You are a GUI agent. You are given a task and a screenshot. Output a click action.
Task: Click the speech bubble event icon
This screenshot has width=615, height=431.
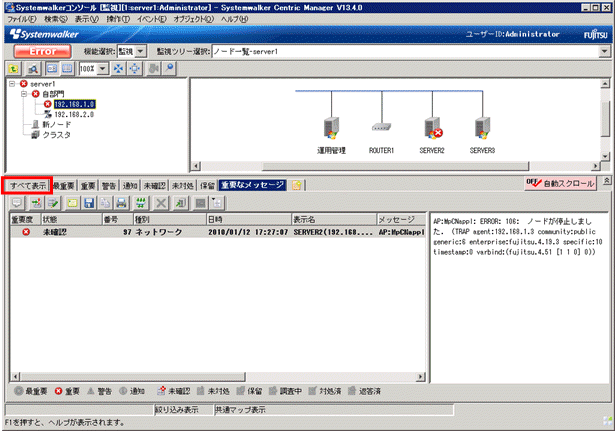tap(16, 203)
